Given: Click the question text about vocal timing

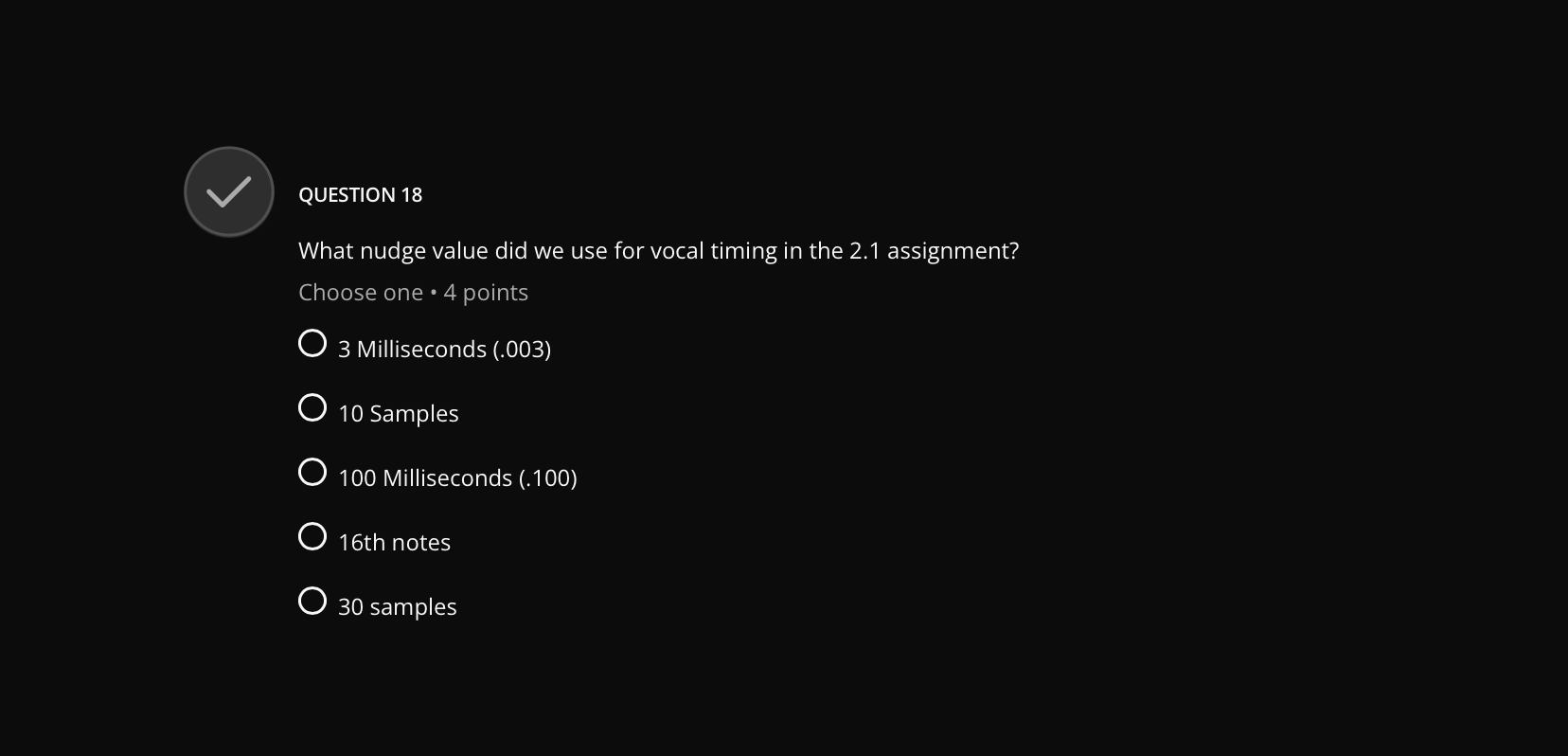Looking at the screenshot, I should (x=658, y=250).
